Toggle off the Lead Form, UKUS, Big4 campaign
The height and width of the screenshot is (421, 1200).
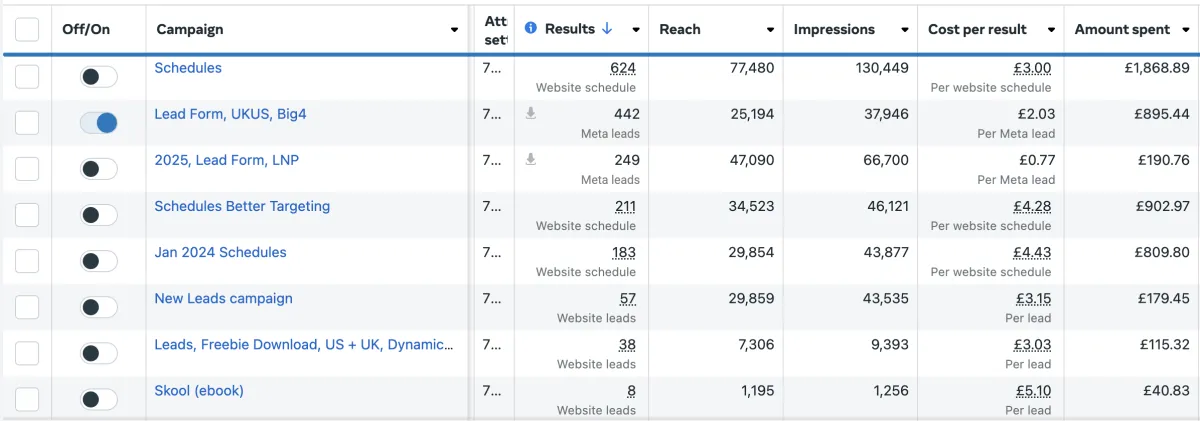99,123
